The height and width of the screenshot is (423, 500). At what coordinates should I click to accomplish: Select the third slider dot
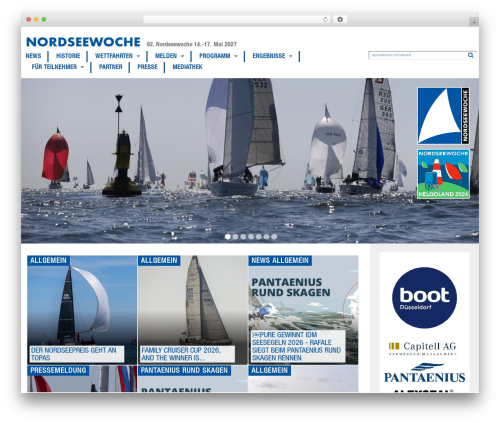[243, 236]
